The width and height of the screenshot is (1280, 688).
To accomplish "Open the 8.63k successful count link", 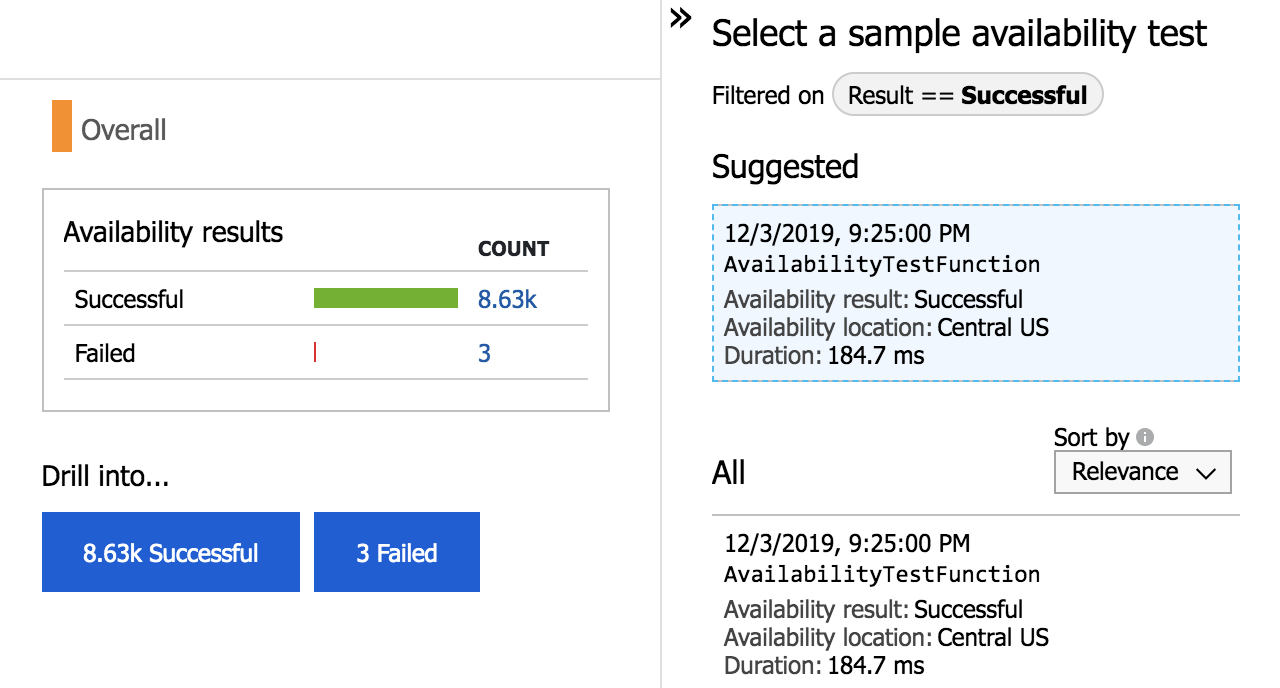I will 507,299.
